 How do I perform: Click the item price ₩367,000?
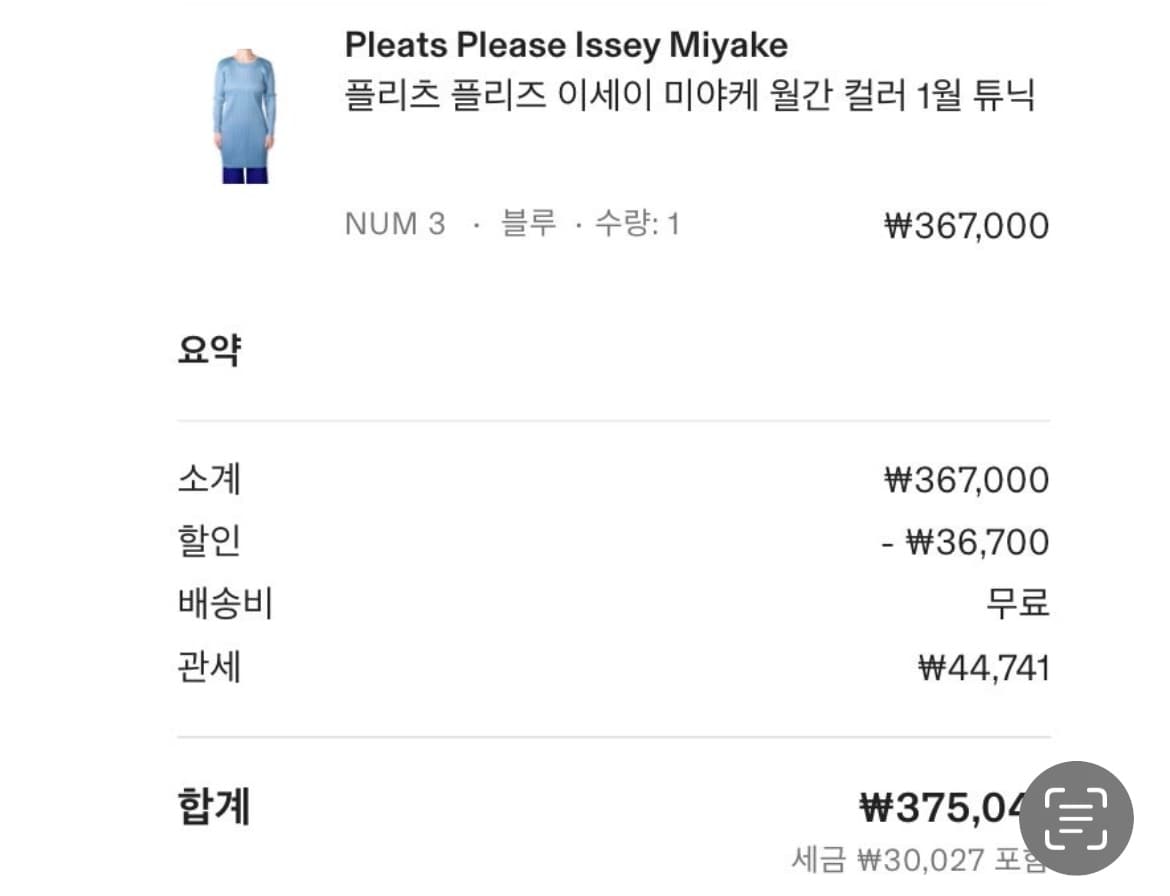pos(966,226)
